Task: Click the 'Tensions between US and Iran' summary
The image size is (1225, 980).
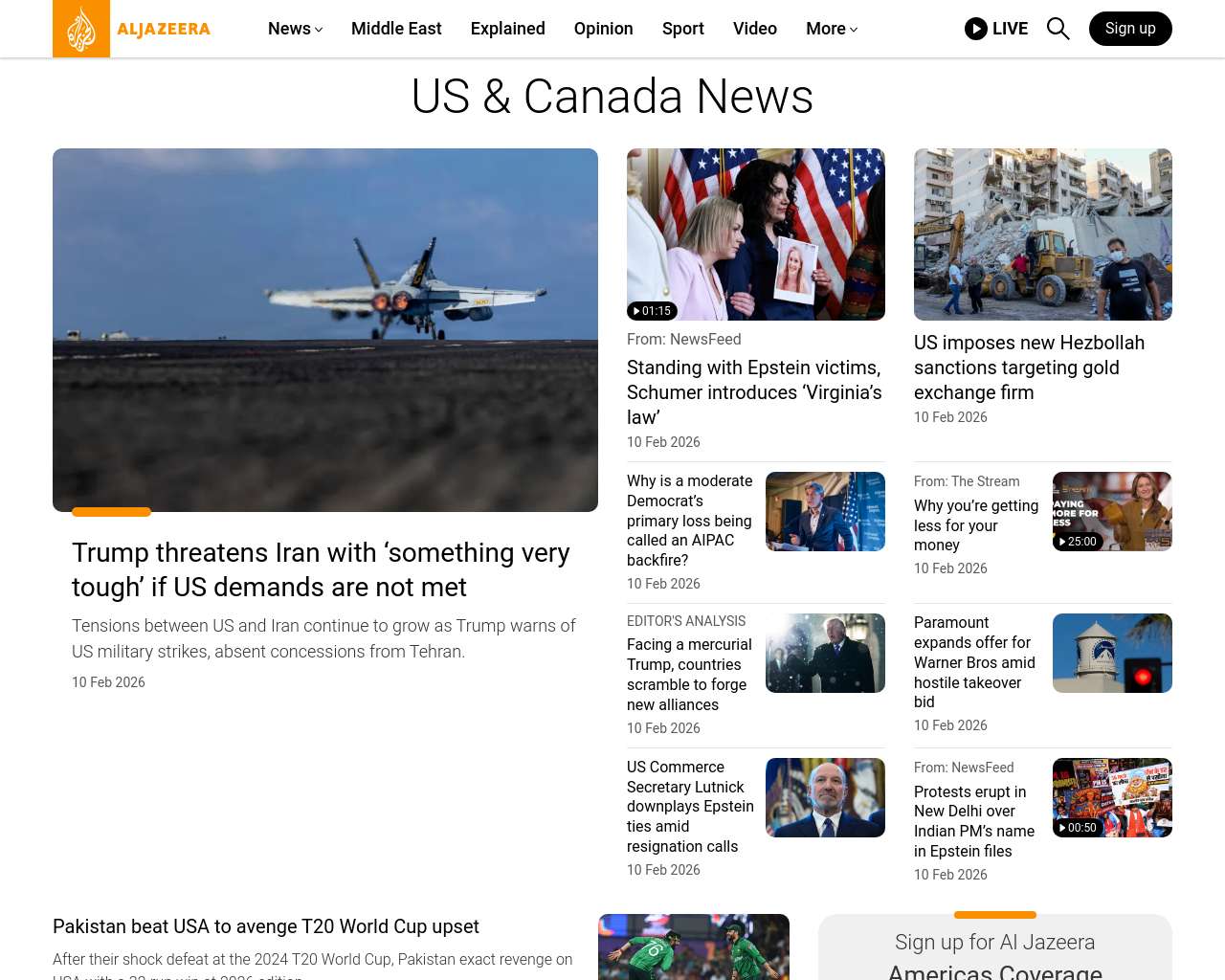Action: click(323, 638)
